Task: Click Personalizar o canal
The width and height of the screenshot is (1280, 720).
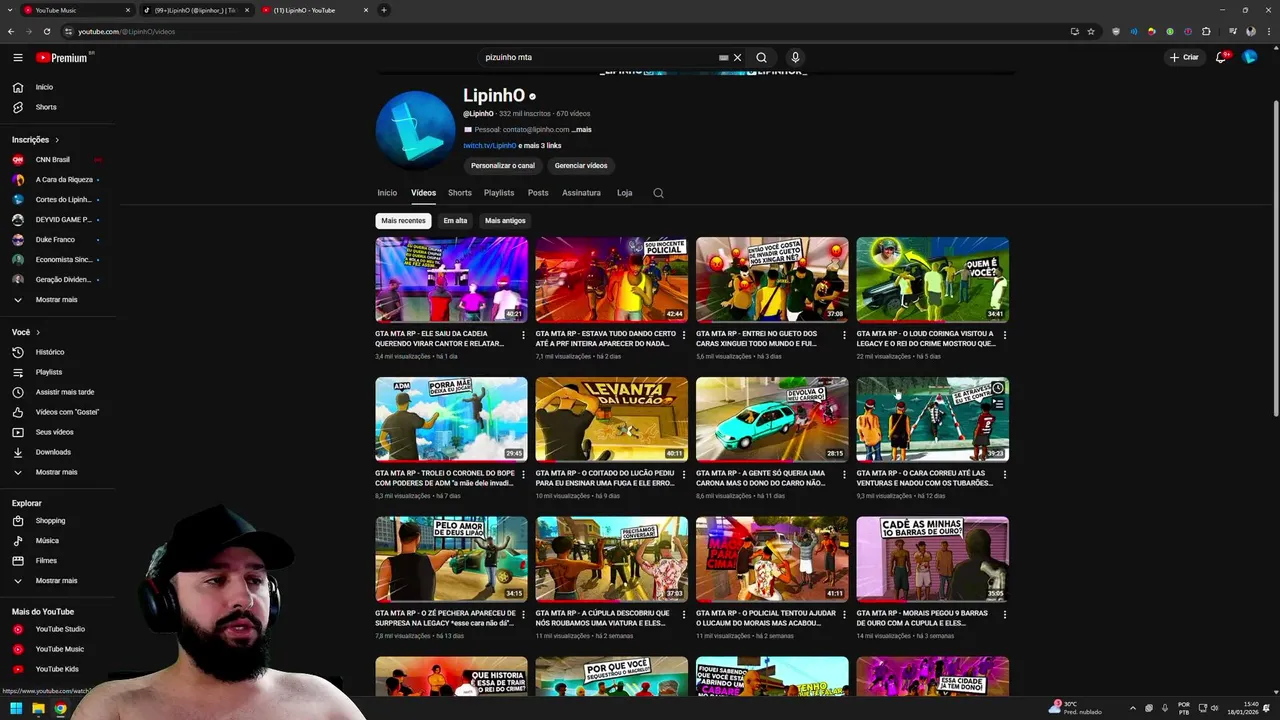Action: click(503, 166)
